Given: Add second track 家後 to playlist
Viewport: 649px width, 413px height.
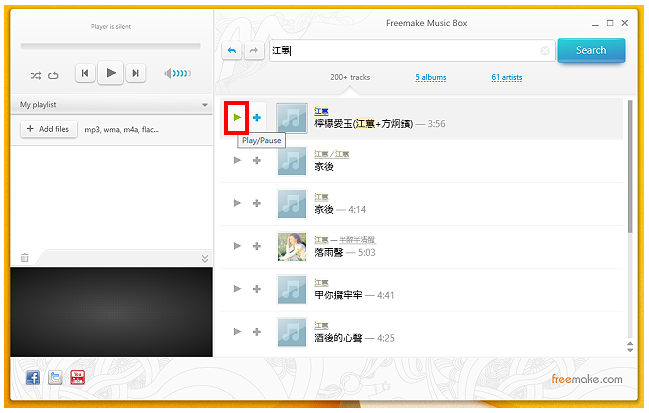Looking at the screenshot, I should tap(257, 160).
